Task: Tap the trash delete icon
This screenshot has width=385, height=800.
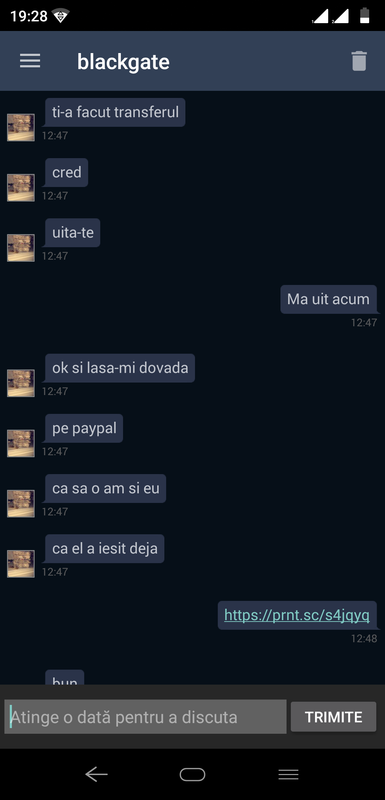Action: [x=359, y=61]
